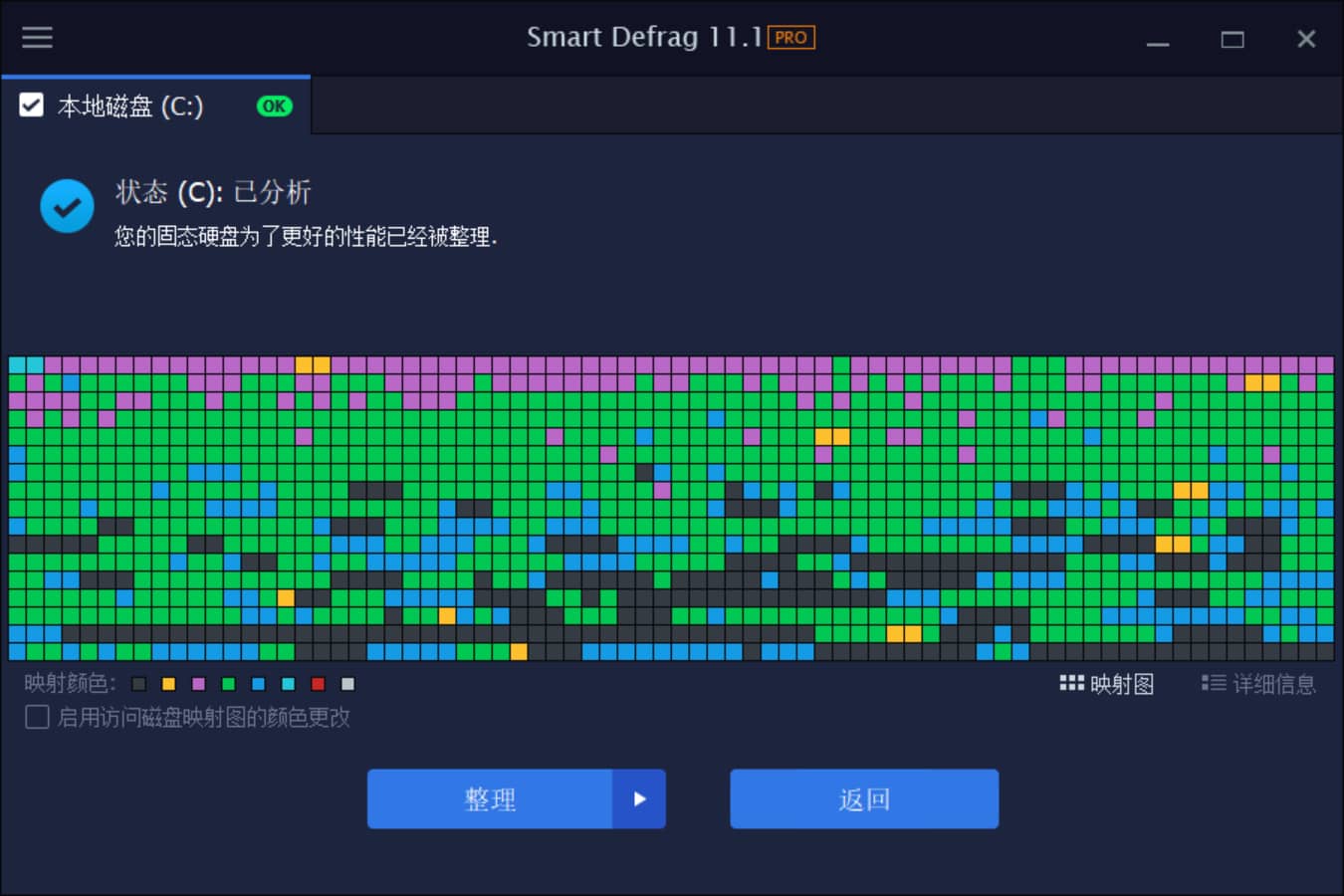
Task: Switch to the 详细信息 details view
Action: [x=1259, y=684]
